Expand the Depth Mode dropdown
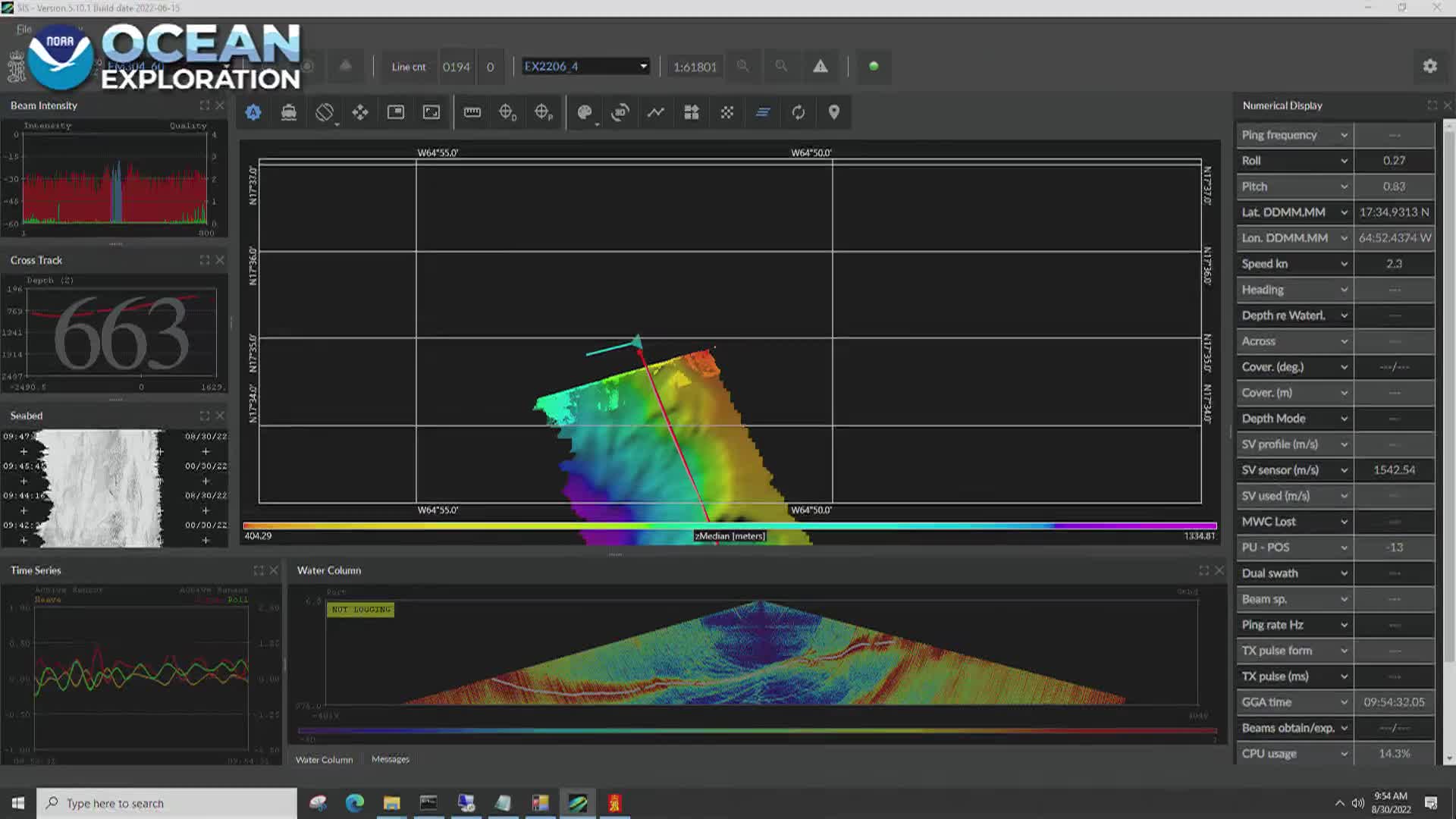 point(1344,419)
